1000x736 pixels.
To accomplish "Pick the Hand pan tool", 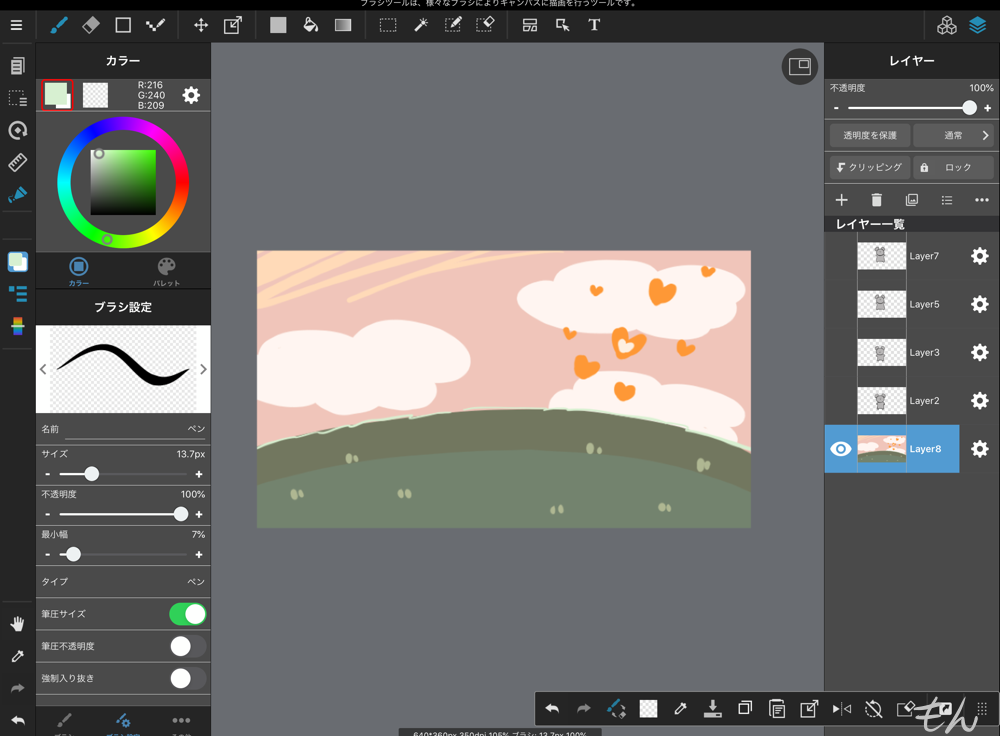I will [x=17, y=624].
